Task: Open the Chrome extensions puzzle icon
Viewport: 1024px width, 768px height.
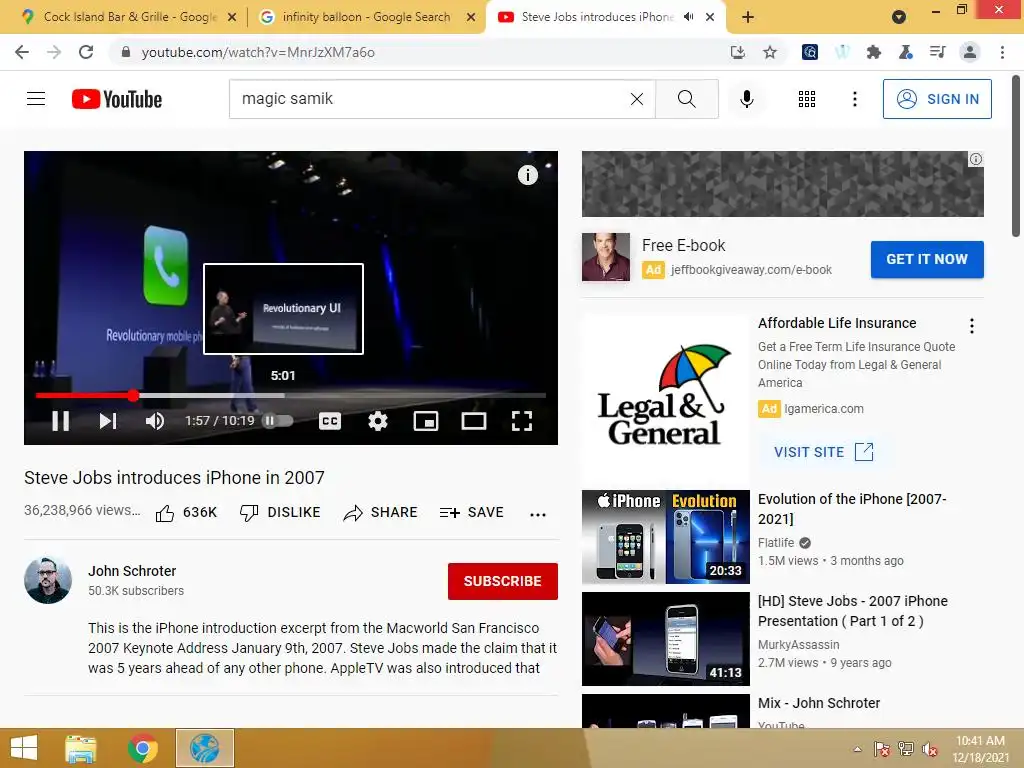Action: point(874,52)
